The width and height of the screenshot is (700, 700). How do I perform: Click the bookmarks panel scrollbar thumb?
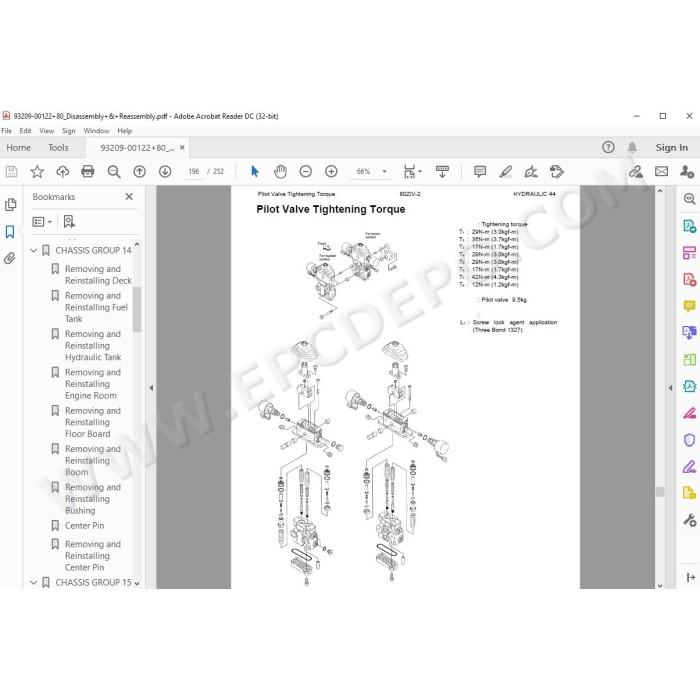pyautogui.click(x=137, y=309)
